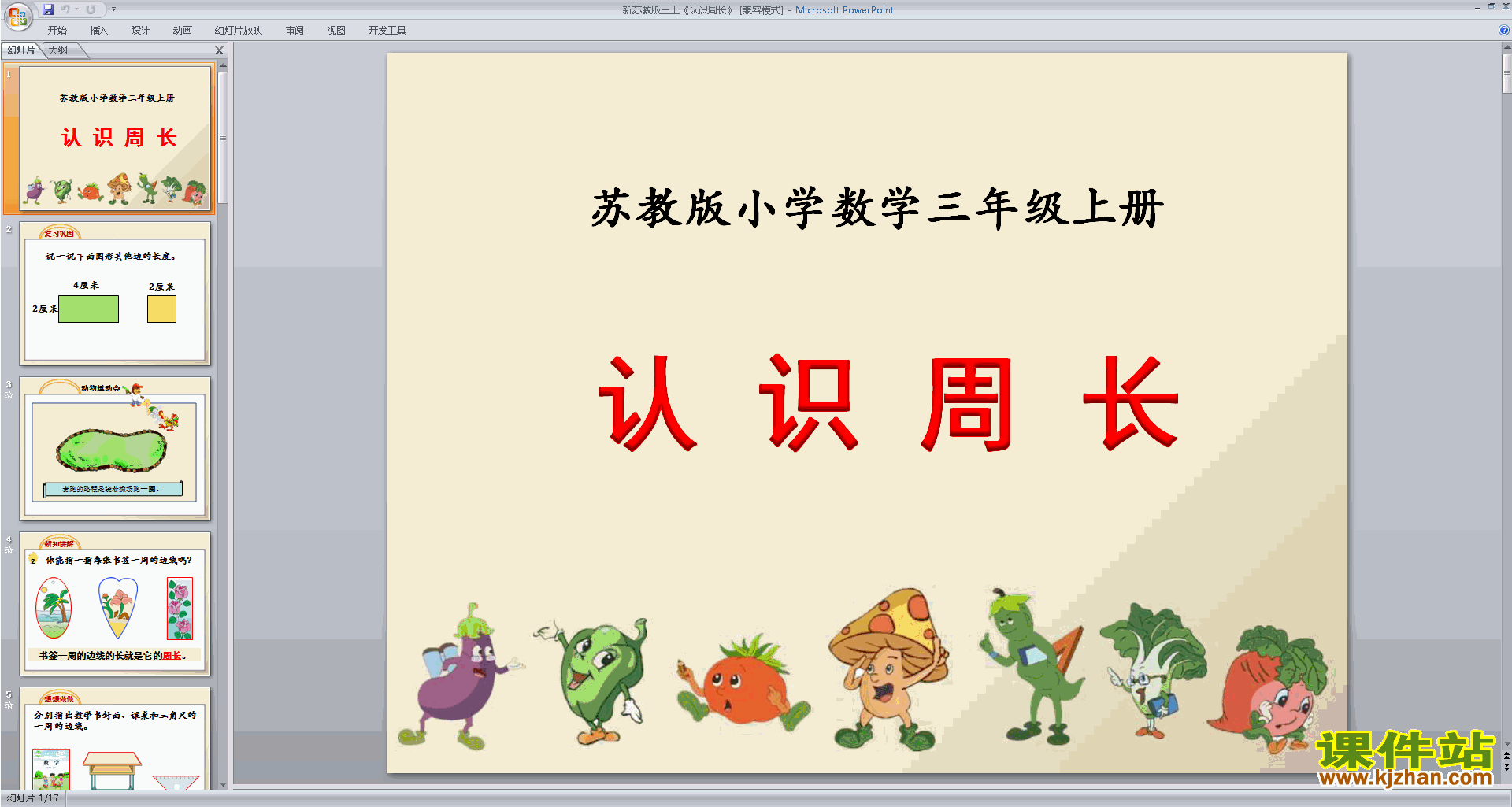Select slide 1 thumbnail 认识周长
Viewport: 1512px width, 807px height.
(x=115, y=139)
